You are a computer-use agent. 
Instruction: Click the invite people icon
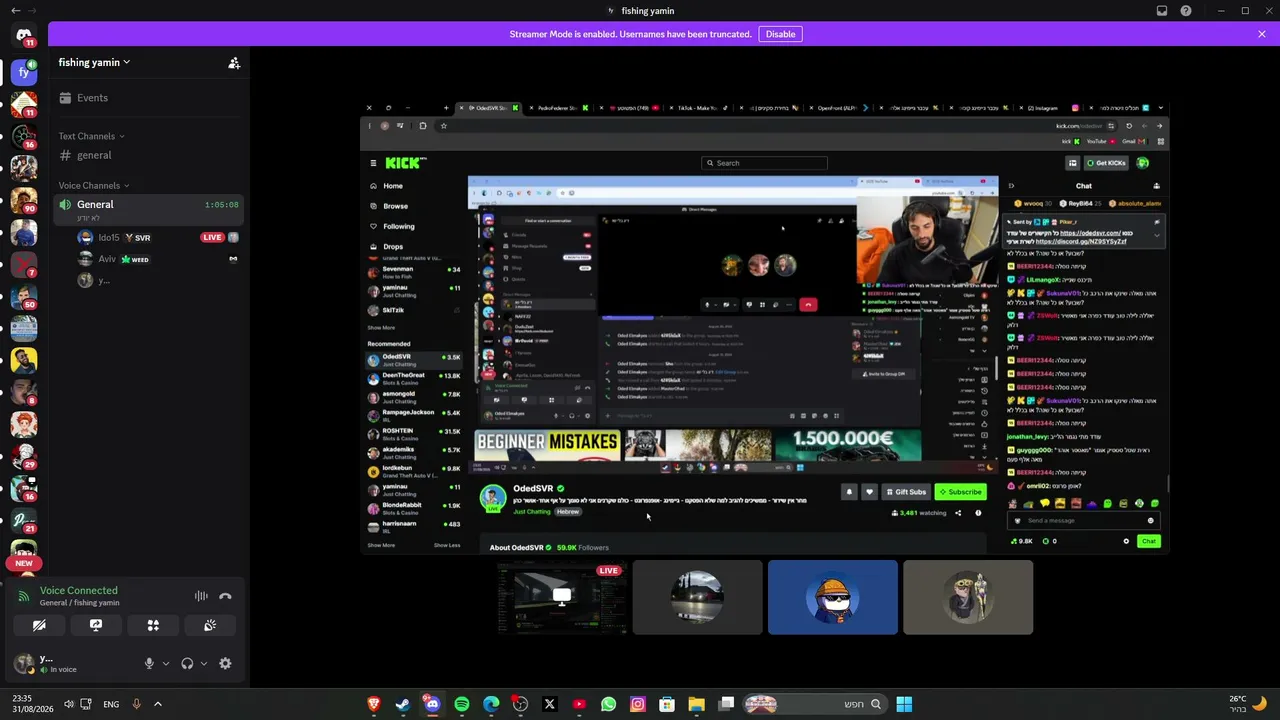click(234, 62)
